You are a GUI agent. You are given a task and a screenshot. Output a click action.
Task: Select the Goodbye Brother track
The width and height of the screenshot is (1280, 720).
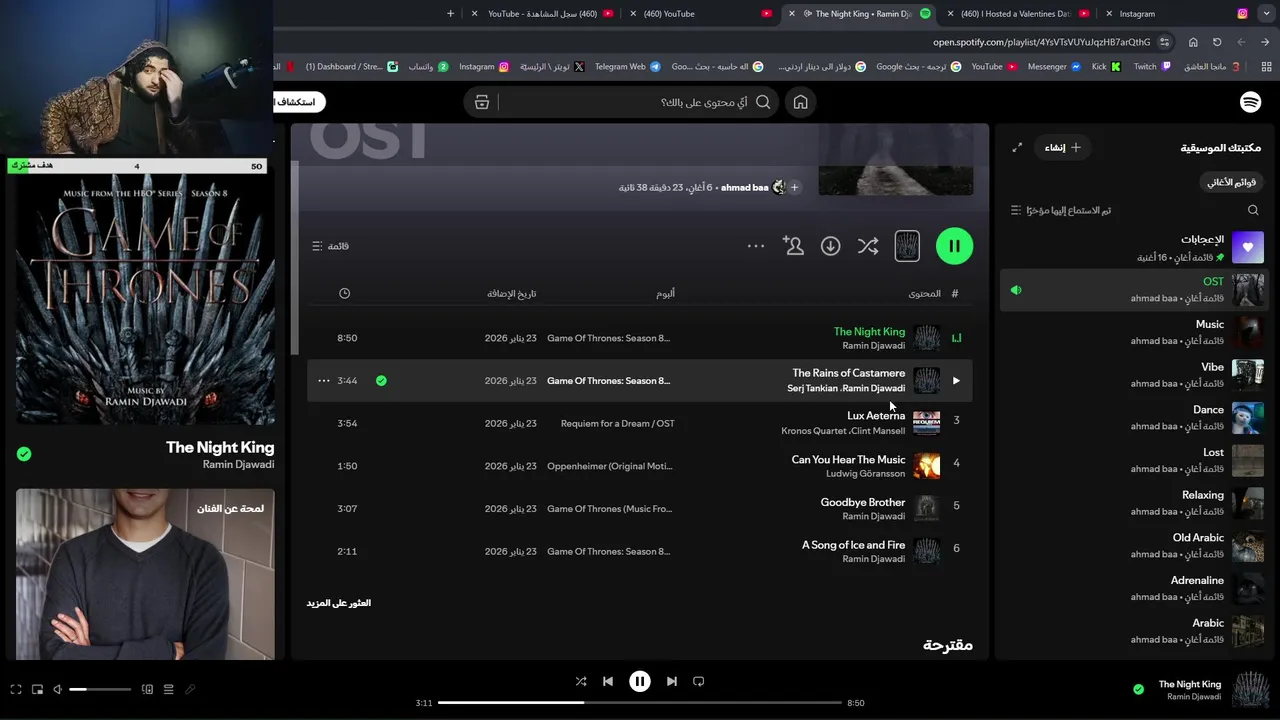(639, 508)
